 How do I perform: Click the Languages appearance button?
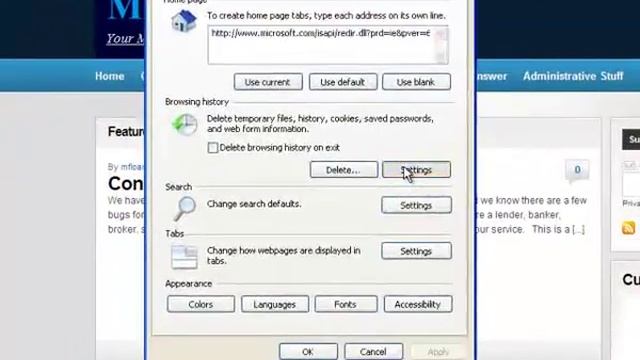pyautogui.click(x=275, y=304)
